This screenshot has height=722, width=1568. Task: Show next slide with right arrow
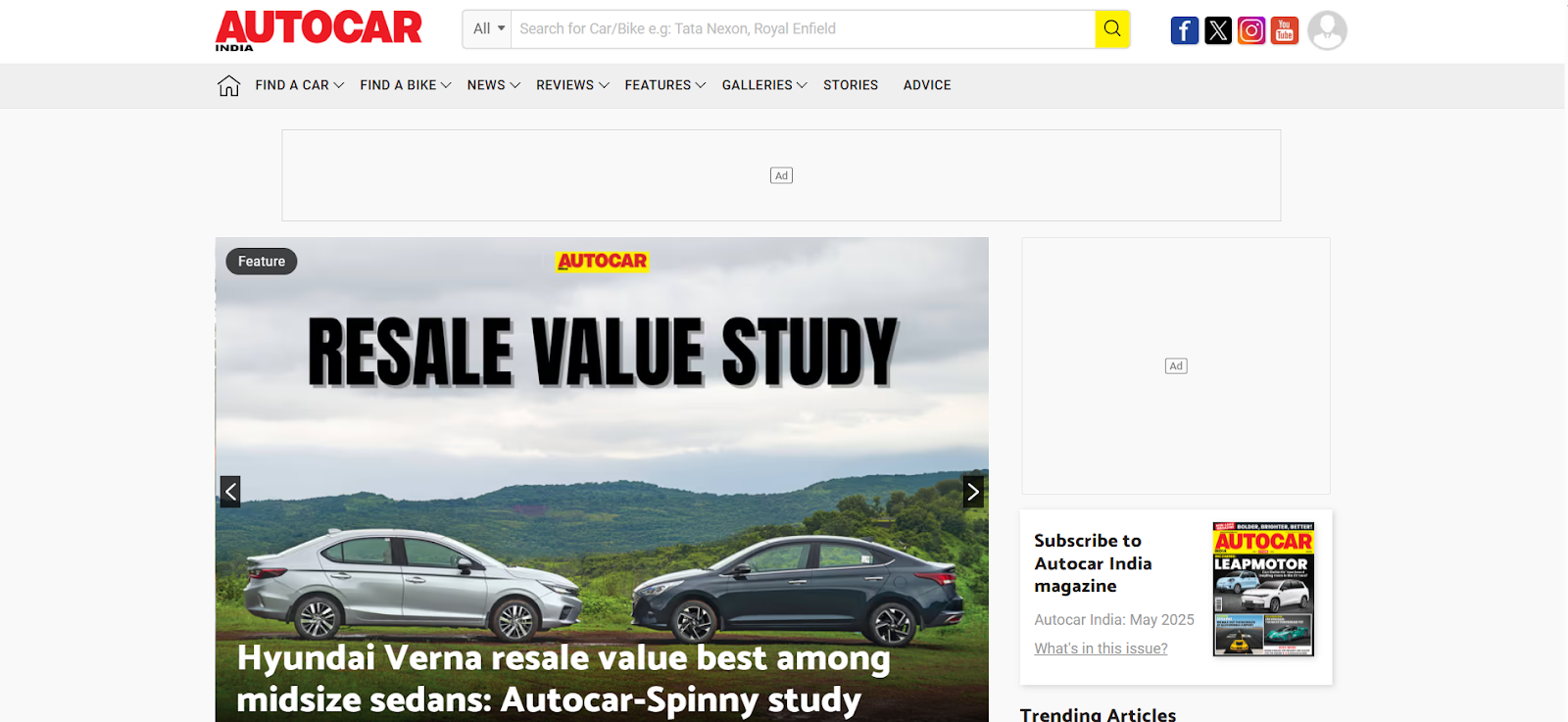pos(973,492)
